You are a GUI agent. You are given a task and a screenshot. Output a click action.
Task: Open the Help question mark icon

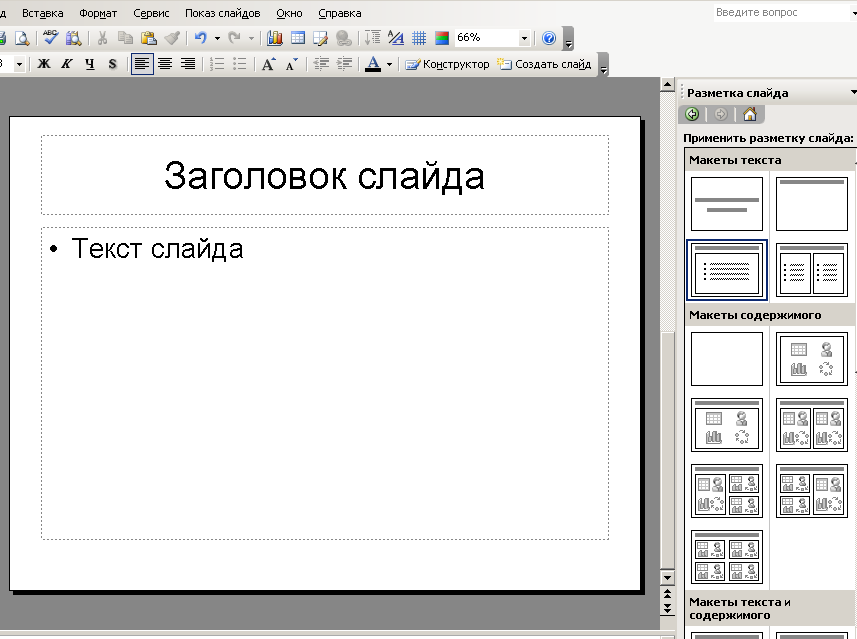[x=548, y=38]
